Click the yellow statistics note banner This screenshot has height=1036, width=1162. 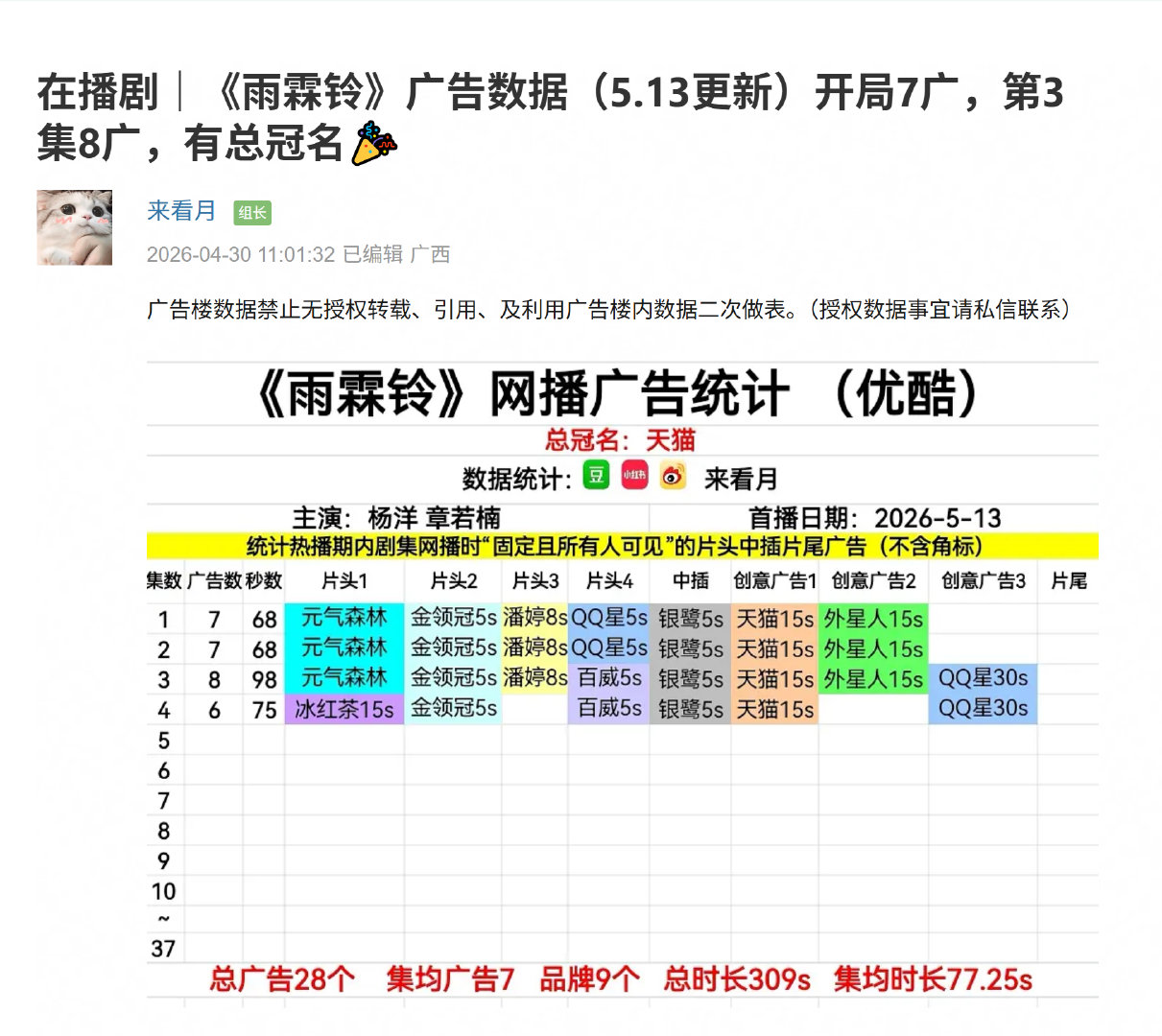tap(623, 547)
